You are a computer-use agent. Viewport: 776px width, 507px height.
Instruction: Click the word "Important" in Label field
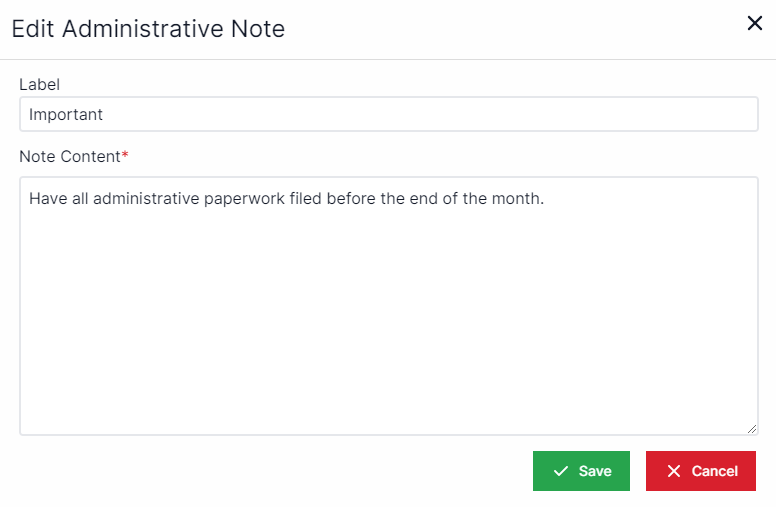66,114
